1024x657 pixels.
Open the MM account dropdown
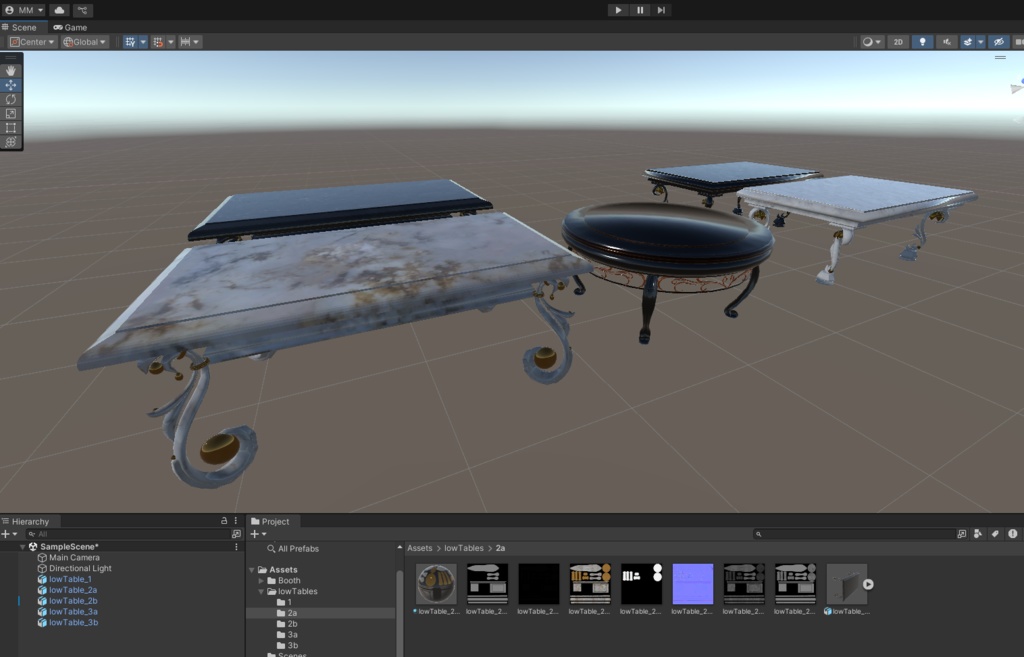[x=24, y=10]
